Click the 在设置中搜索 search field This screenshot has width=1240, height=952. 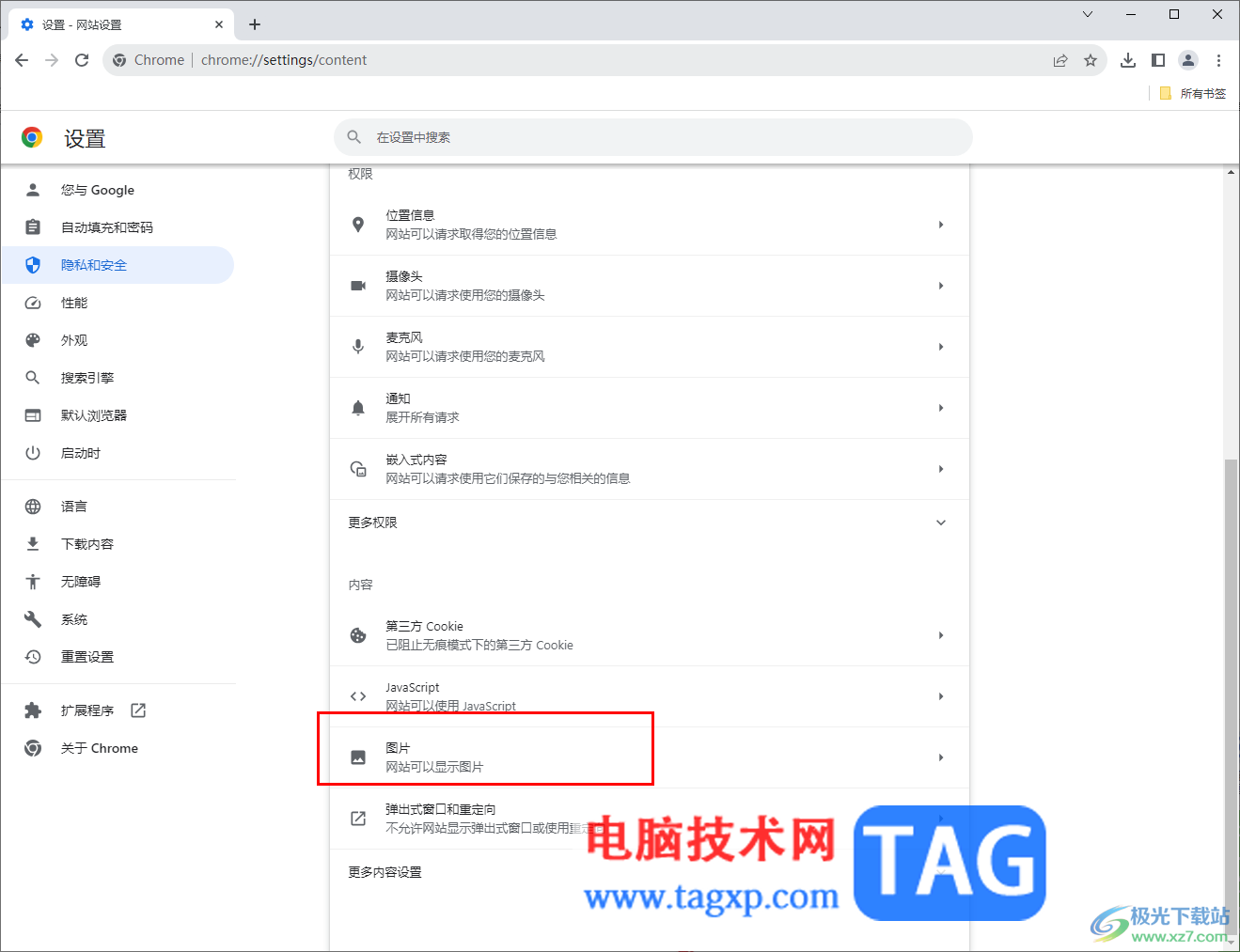(653, 137)
